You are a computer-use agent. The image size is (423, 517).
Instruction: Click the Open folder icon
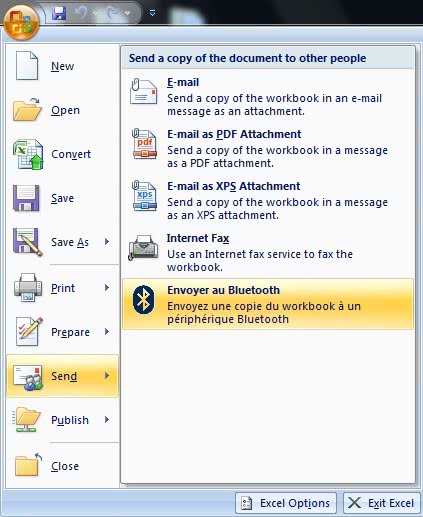tap(27, 110)
